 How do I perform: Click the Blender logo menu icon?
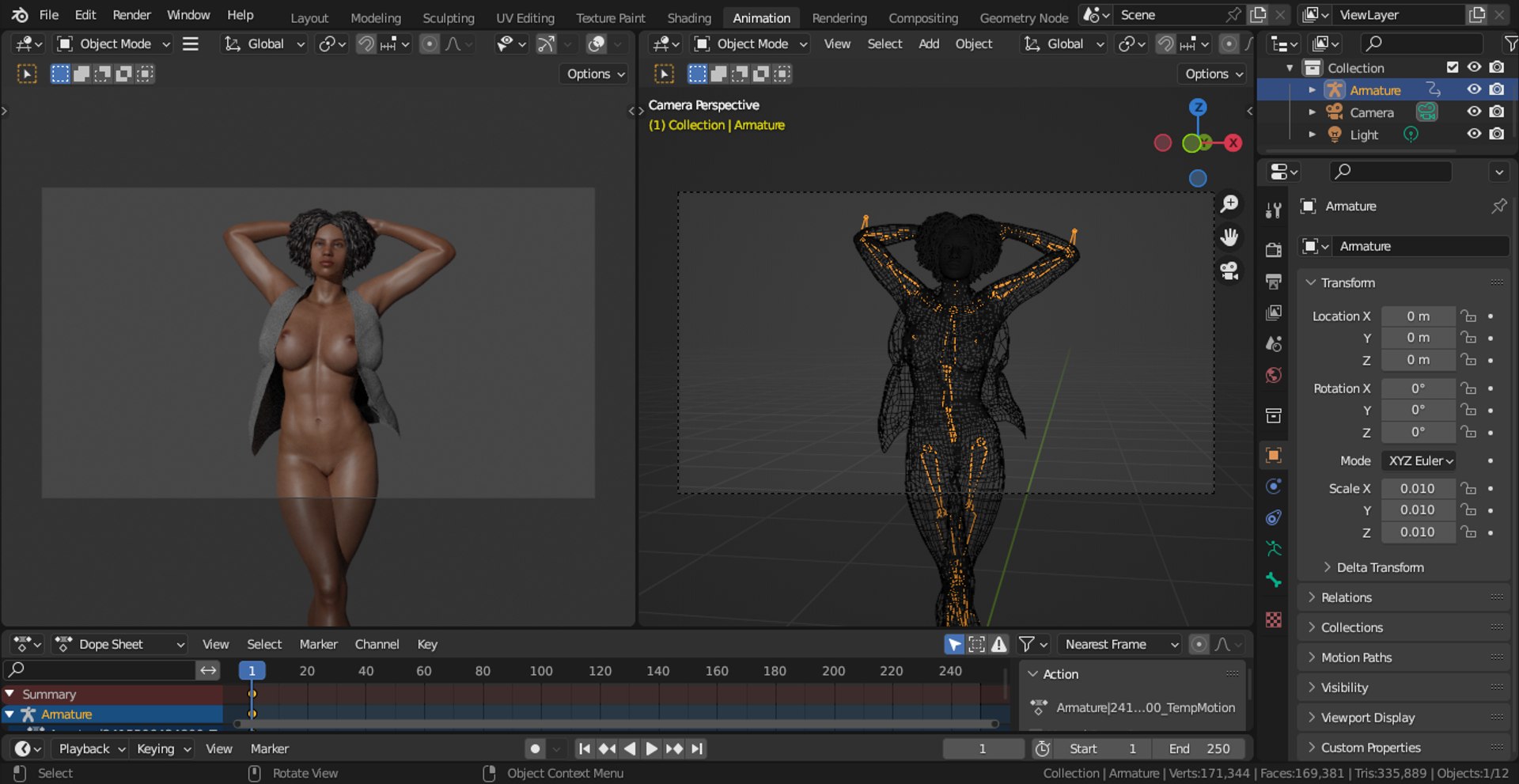(19, 15)
